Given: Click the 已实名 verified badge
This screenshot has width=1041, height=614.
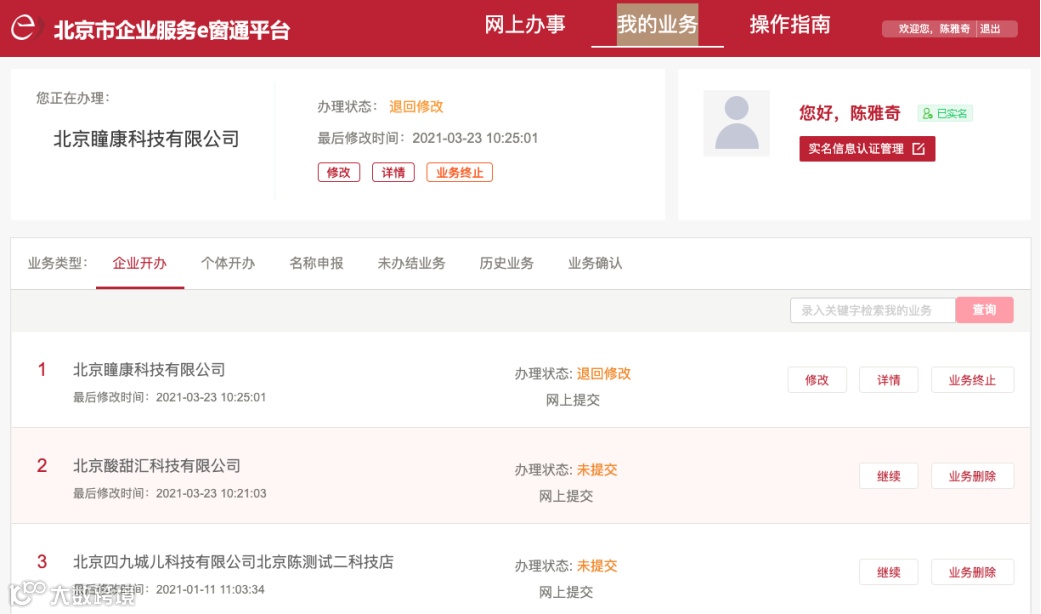Looking at the screenshot, I should (x=945, y=114).
